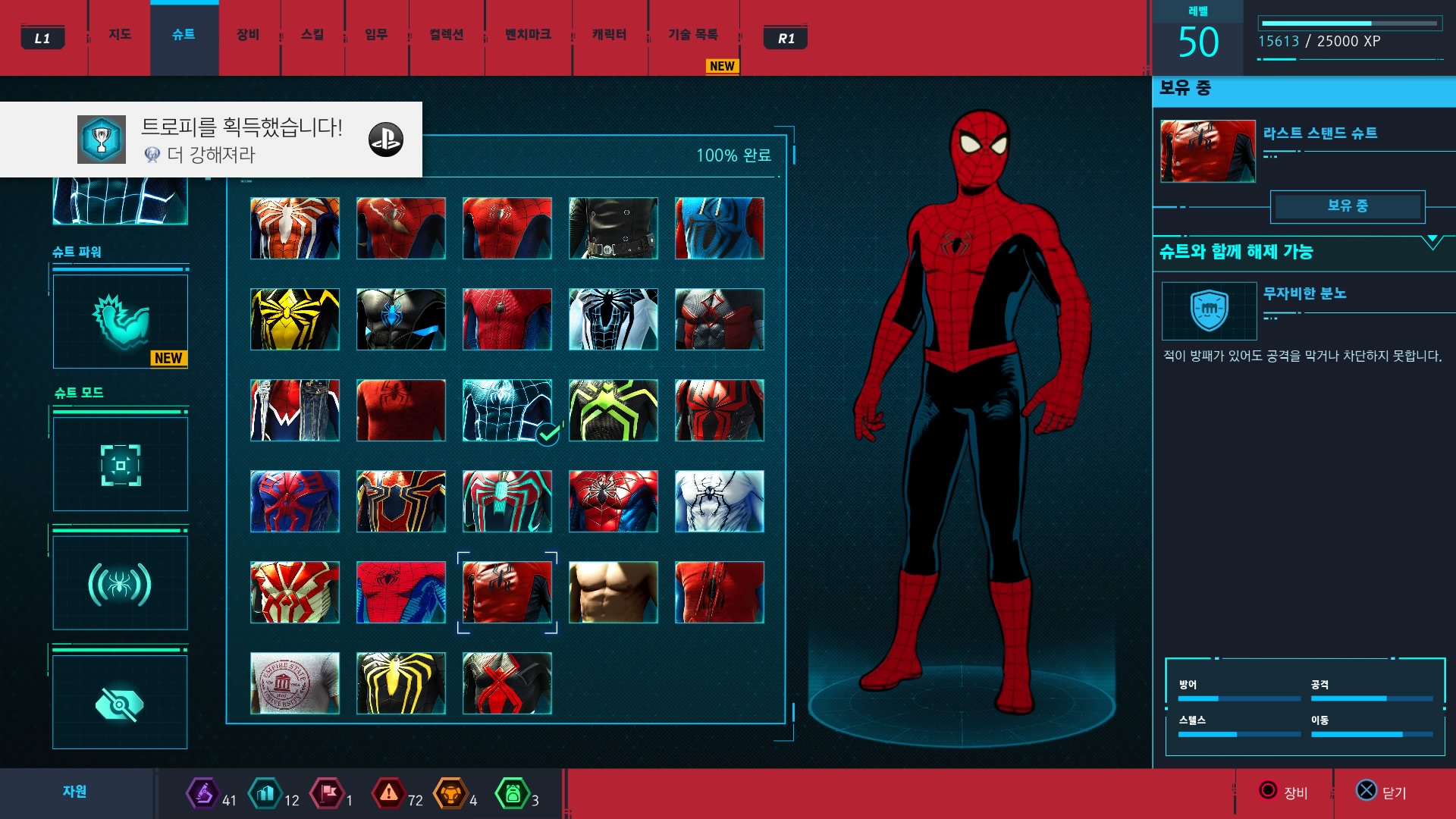Open the spider-signal suit mod slot
The image size is (1456, 819).
120,584
